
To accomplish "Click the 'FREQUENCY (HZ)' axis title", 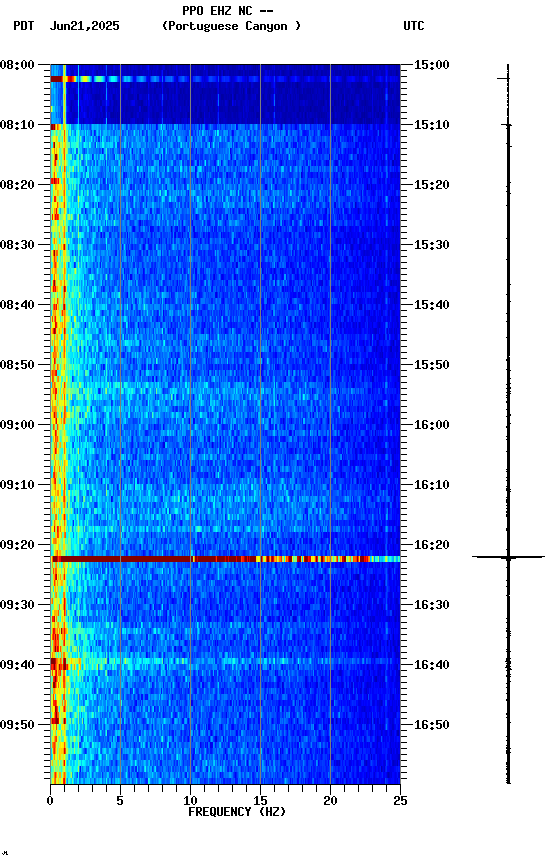I will tap(237, 812).
